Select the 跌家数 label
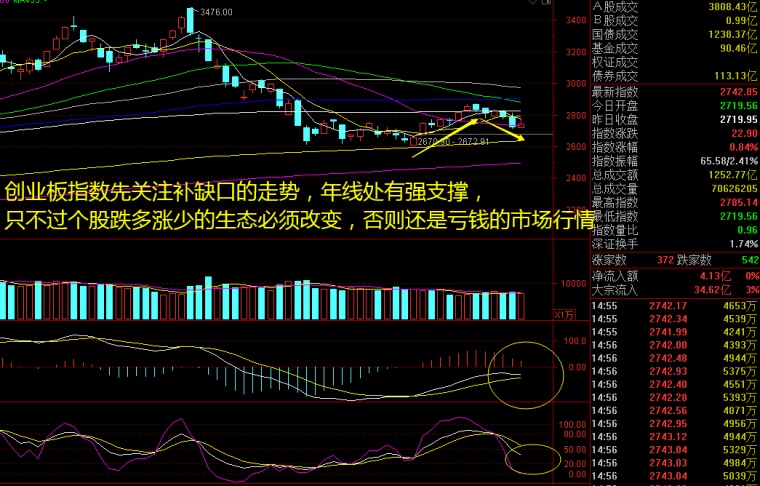 (694, 260)
